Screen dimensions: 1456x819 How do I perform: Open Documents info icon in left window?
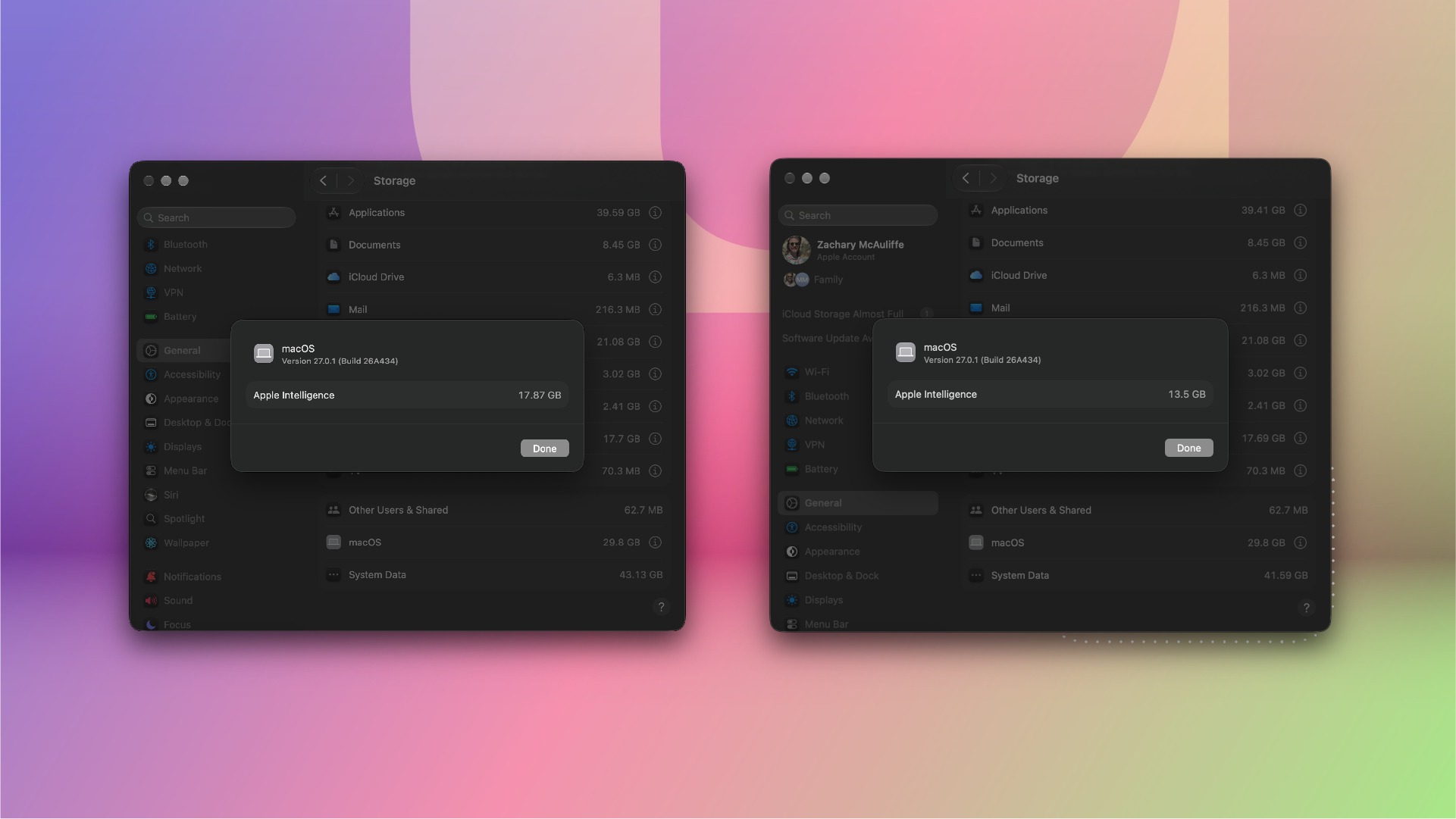coord(656,245)
